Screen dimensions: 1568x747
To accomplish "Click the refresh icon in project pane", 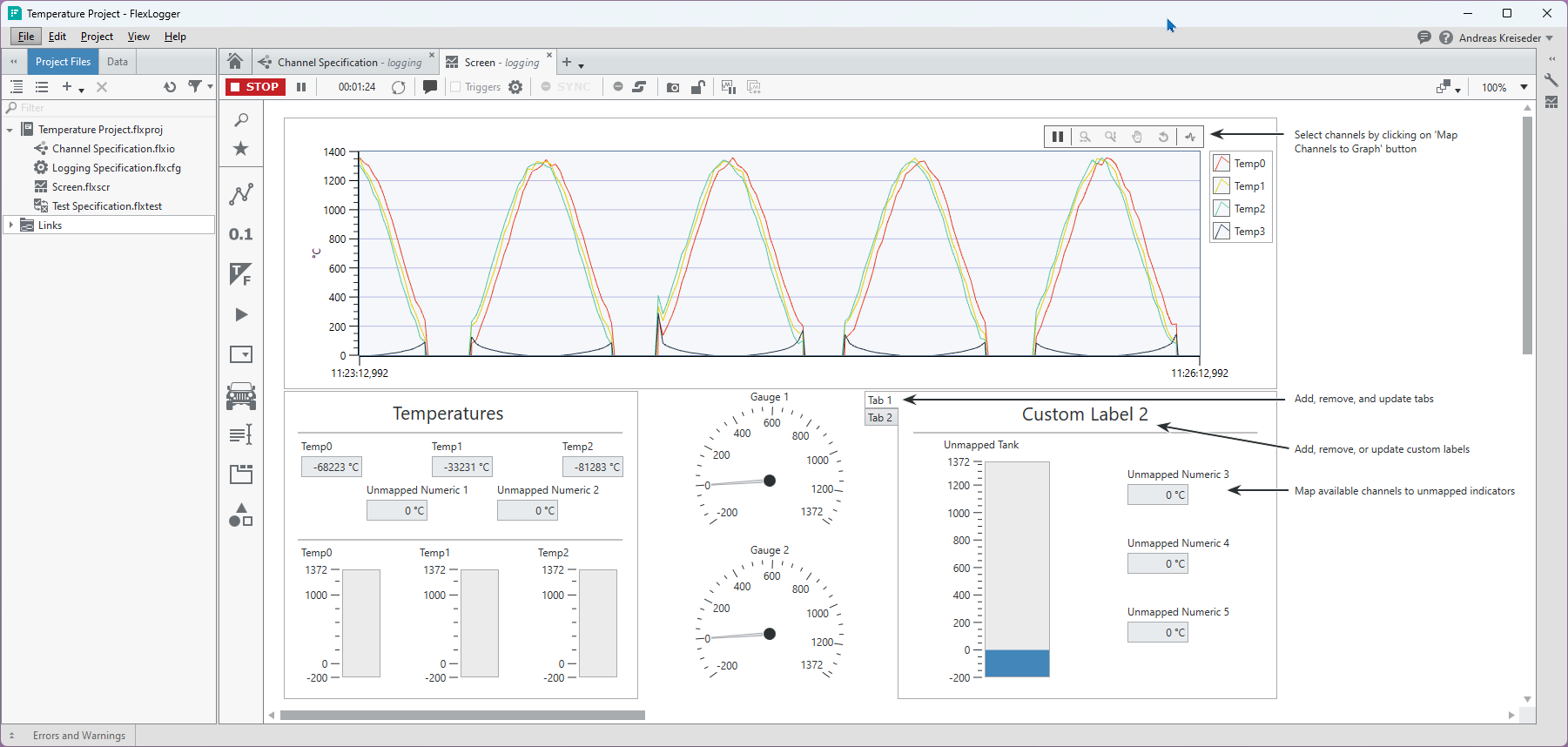I will point(170,87).
